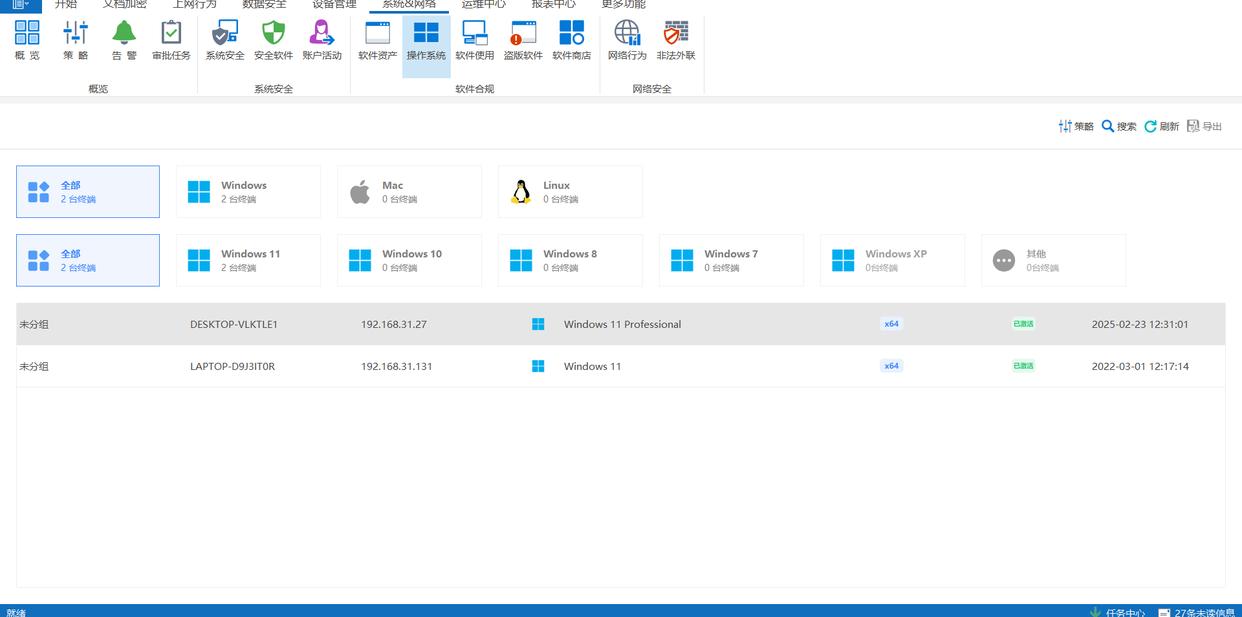Click the 搜索 search button
Screen dimensions: 1242x617
tap(1119, 126)
